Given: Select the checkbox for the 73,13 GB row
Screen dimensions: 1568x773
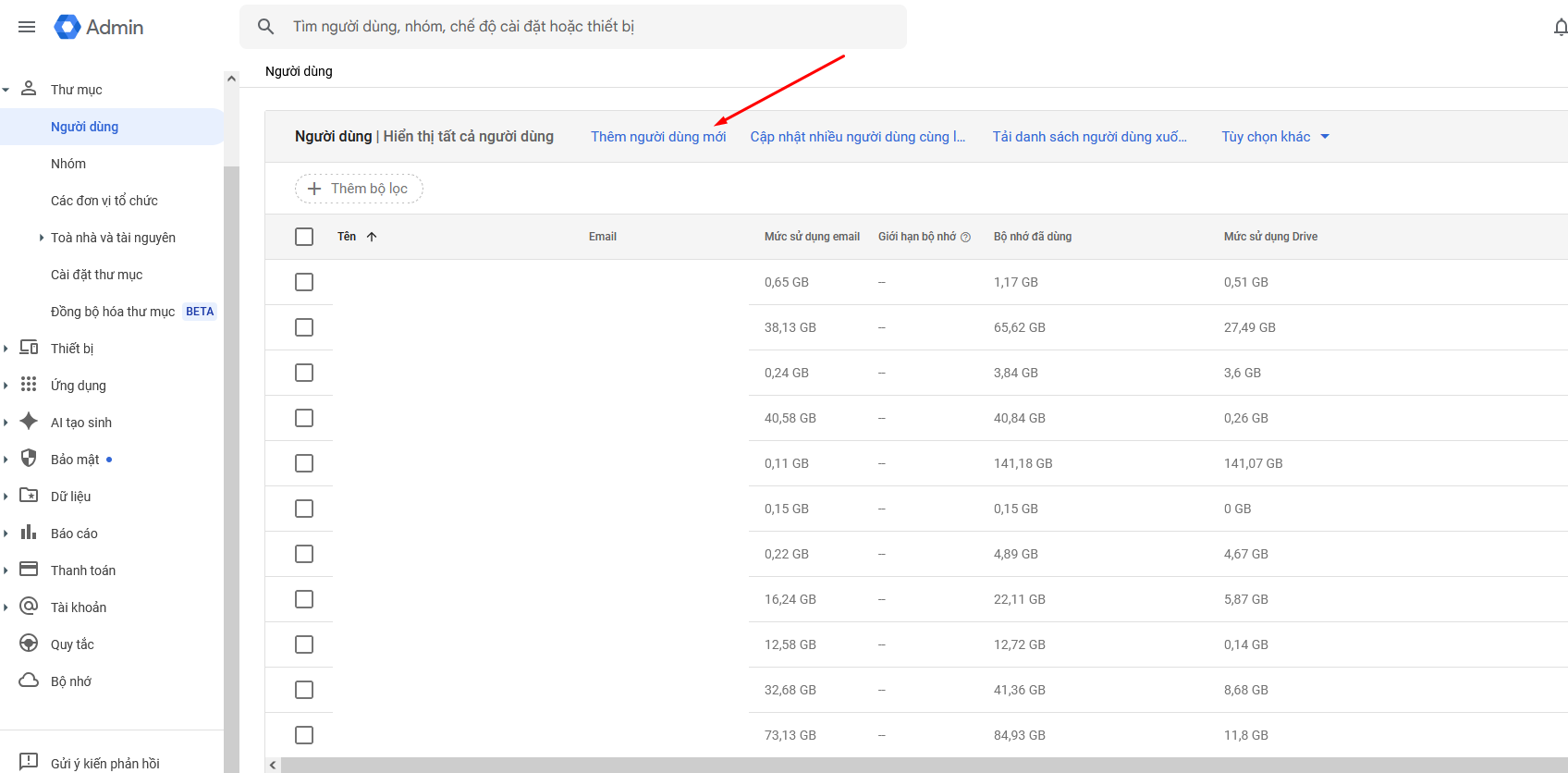Looking at the screenshot, I should click(x=304, y=735).
